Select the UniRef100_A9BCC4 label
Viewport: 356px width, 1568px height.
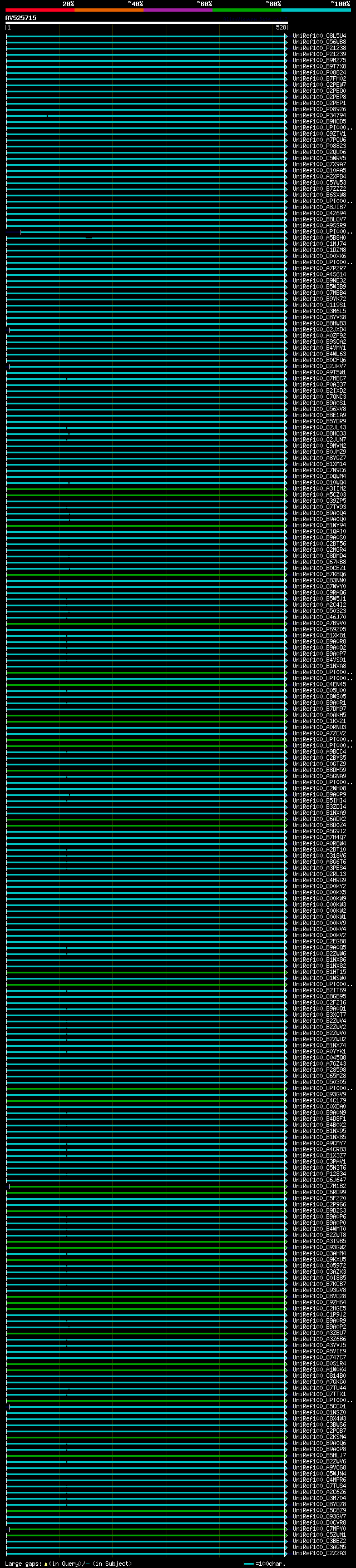click(319, 752)
